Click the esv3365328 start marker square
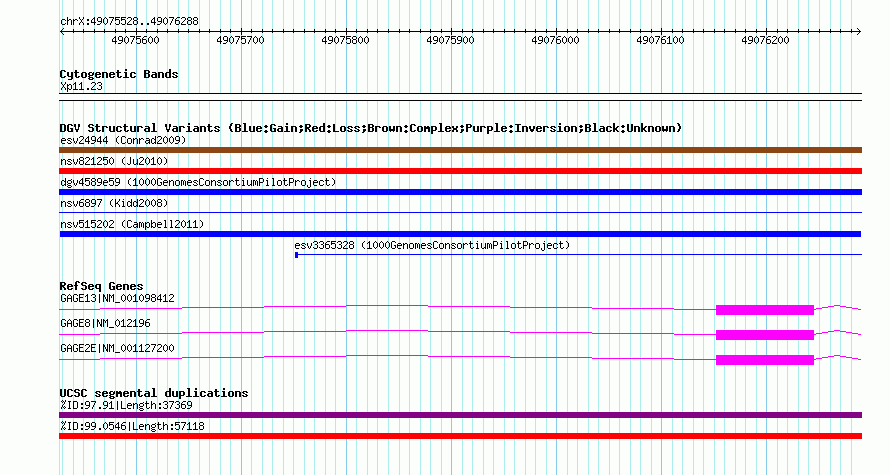This screenshot has width=890, height=475. (x=296, y=255)
